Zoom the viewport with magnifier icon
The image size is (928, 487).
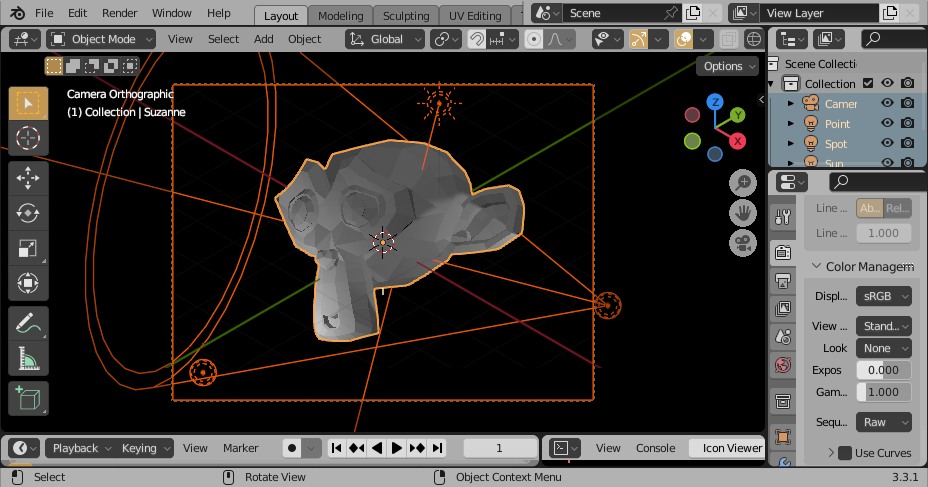[743, 183]
